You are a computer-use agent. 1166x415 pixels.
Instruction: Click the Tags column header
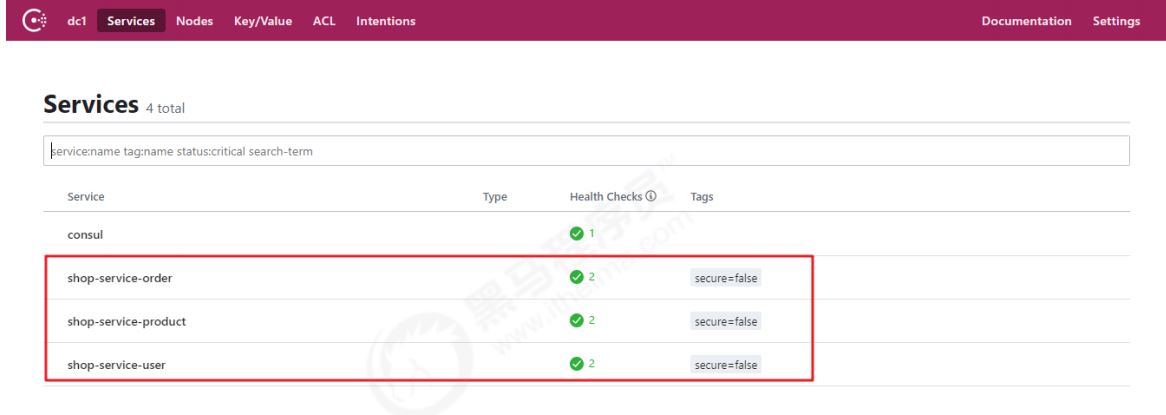701,196
